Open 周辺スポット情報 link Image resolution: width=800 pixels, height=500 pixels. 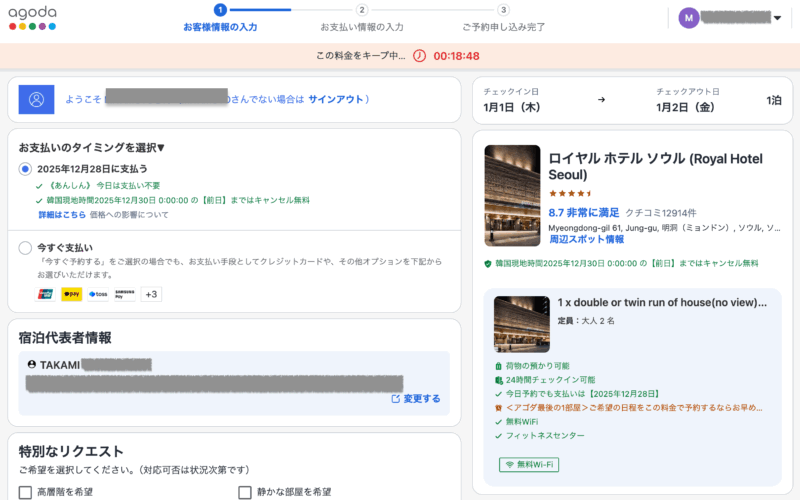[x=586, y=239]
